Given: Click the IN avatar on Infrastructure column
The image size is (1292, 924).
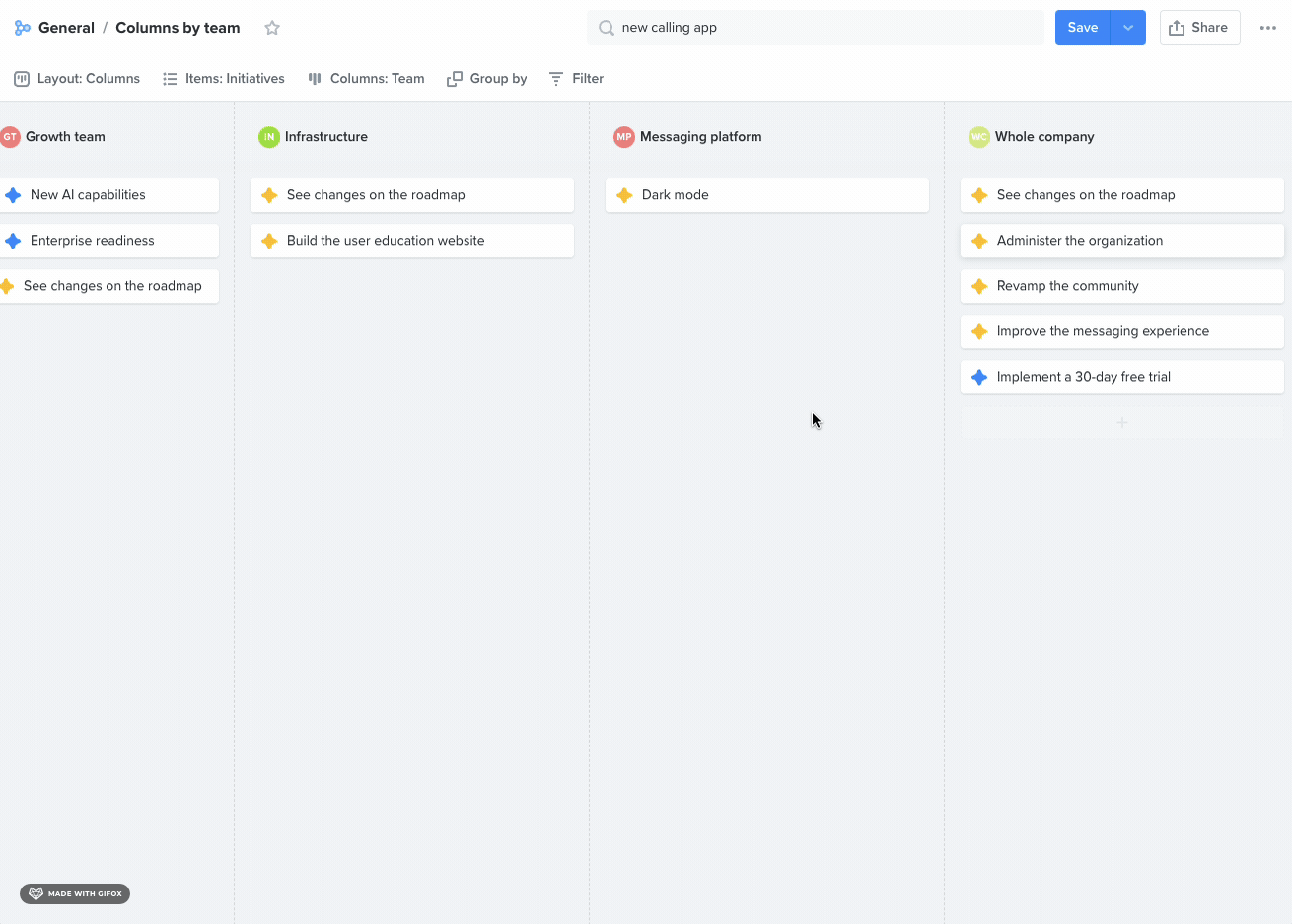Looking at the screenshot, I should click(268, 137).
